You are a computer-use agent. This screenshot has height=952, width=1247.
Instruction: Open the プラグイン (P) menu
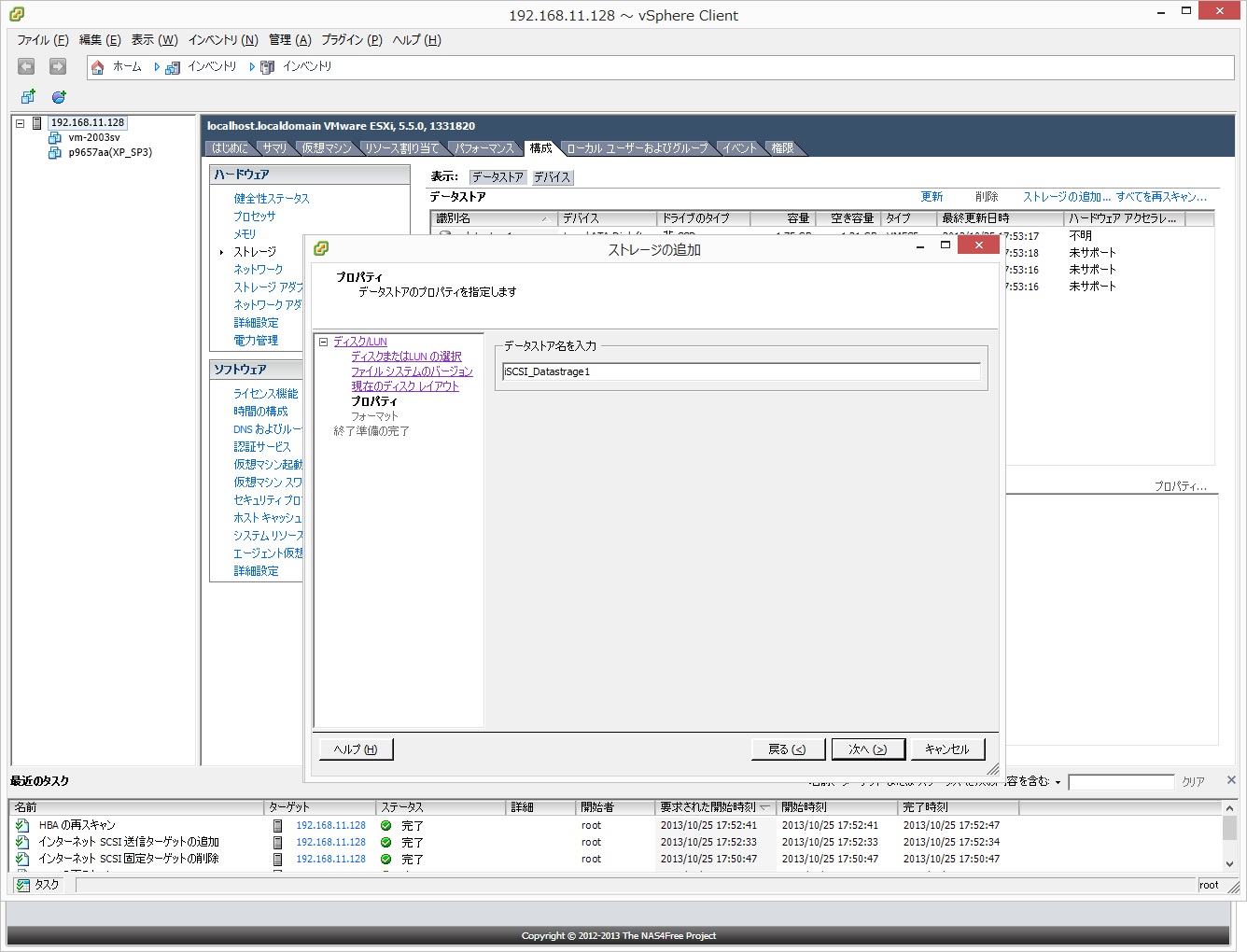coord(352,40)
